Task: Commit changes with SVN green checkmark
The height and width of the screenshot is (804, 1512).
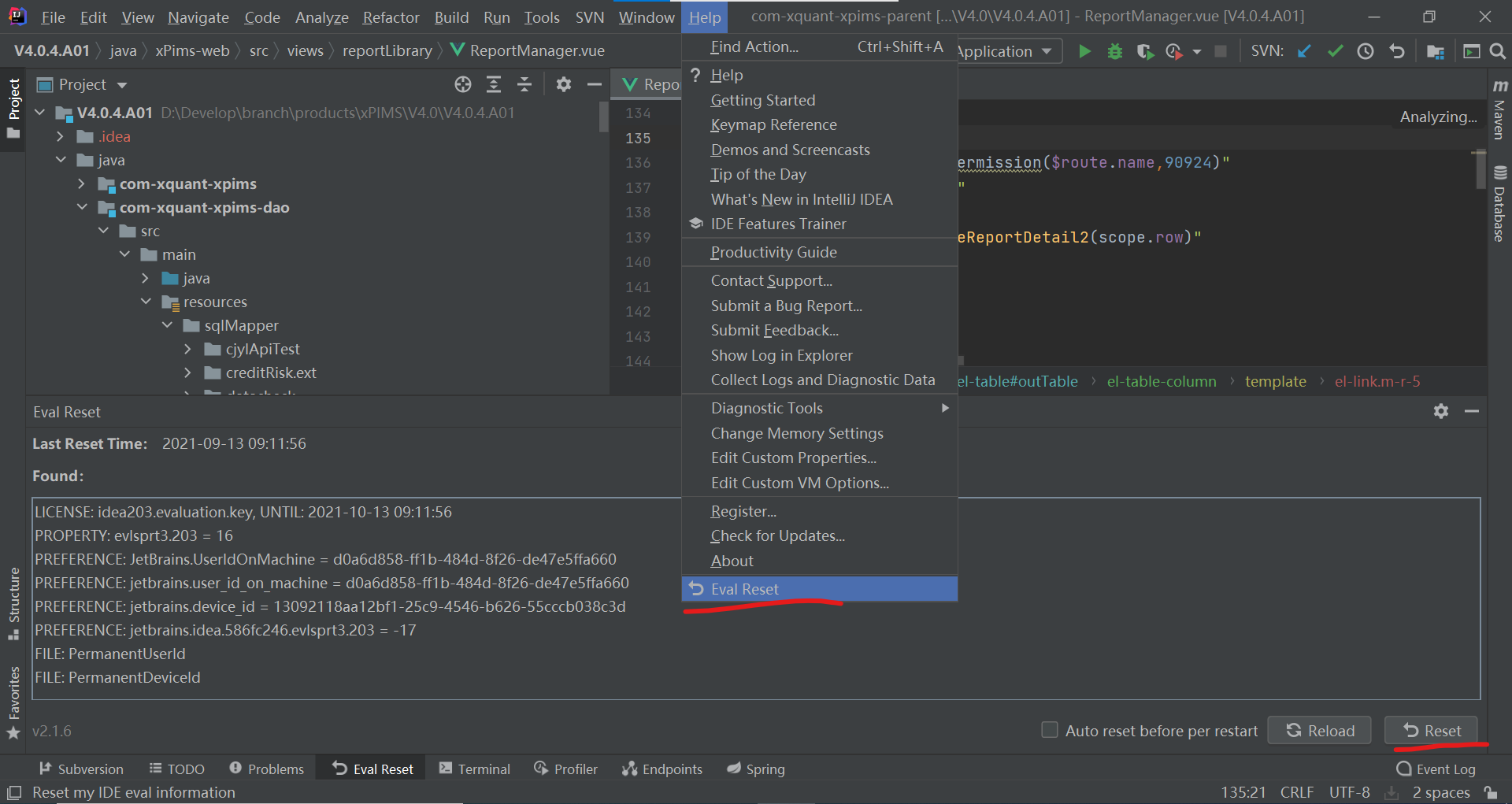Action: (1335, 51)
